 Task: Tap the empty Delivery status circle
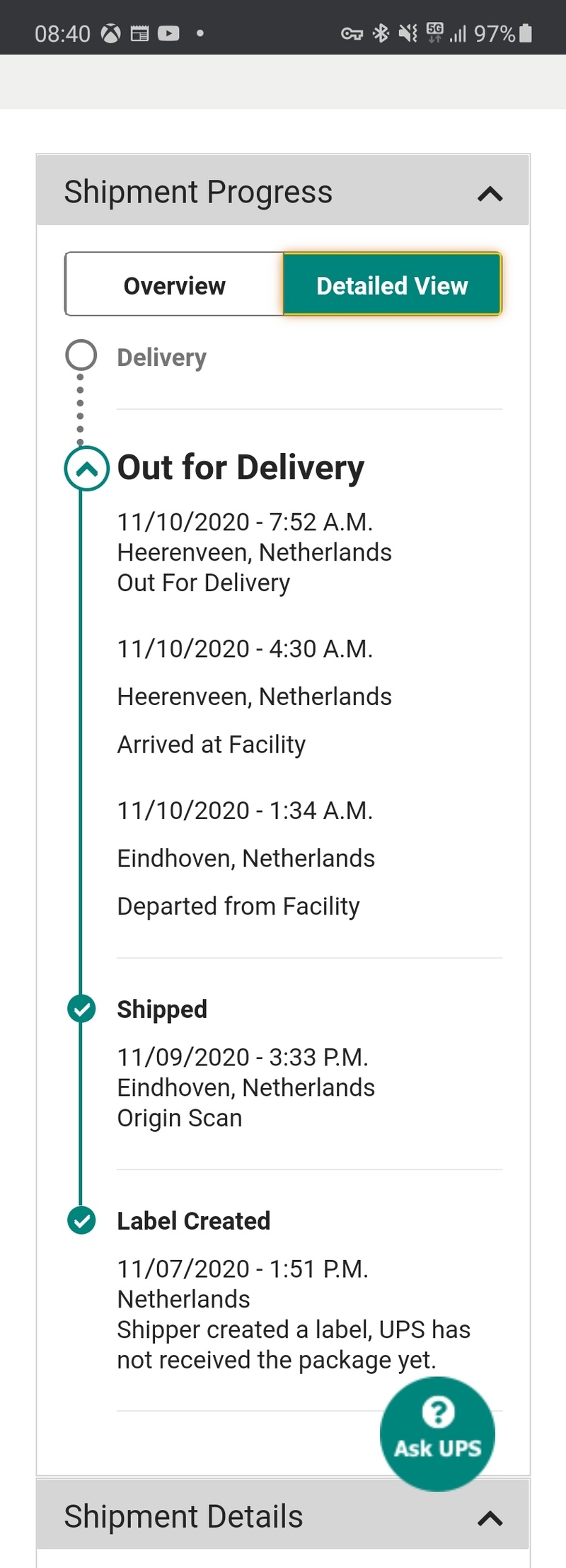tap(81, 355)
